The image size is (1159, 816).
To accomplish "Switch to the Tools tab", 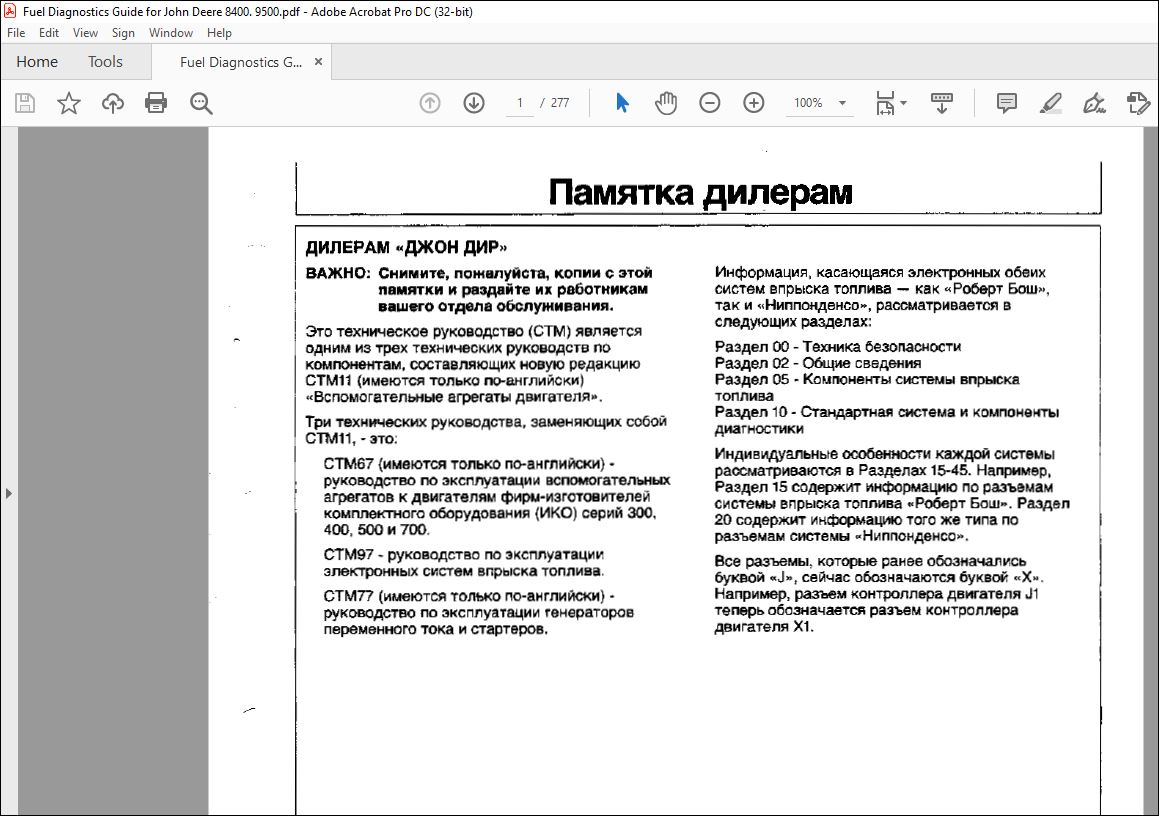I will 105,62.
